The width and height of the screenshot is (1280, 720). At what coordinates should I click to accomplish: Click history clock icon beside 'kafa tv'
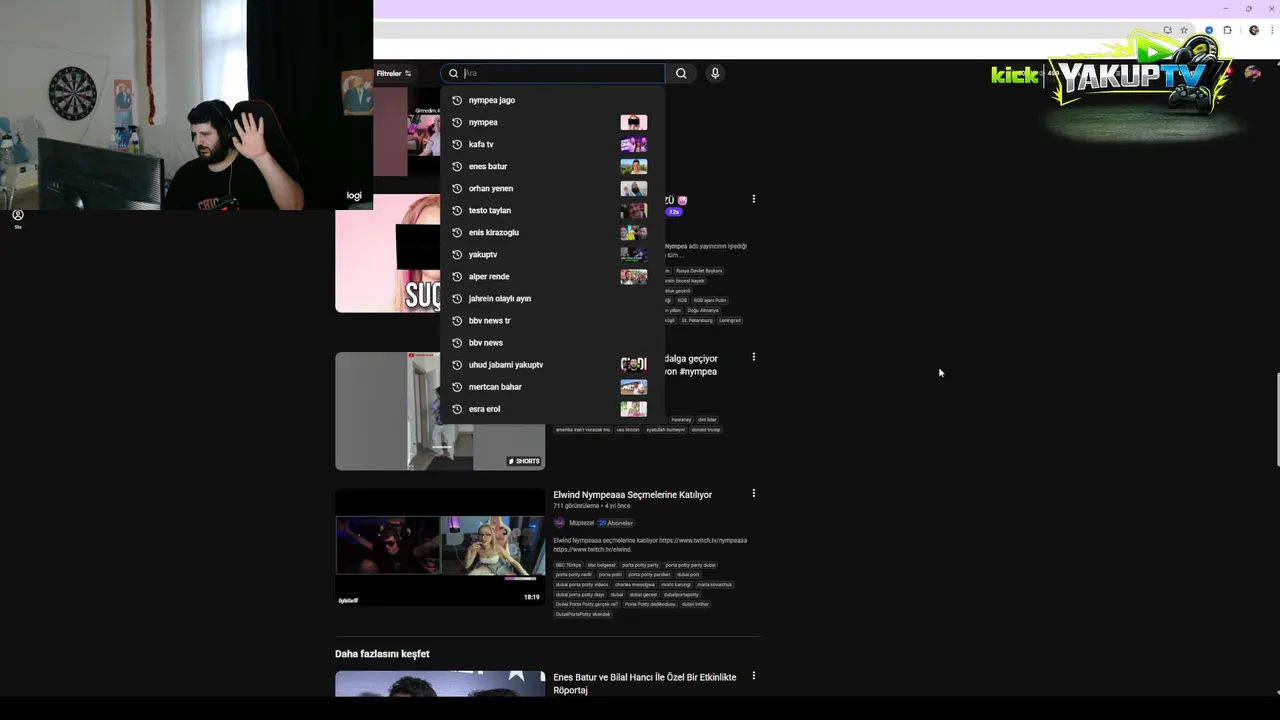click(457, 144)
